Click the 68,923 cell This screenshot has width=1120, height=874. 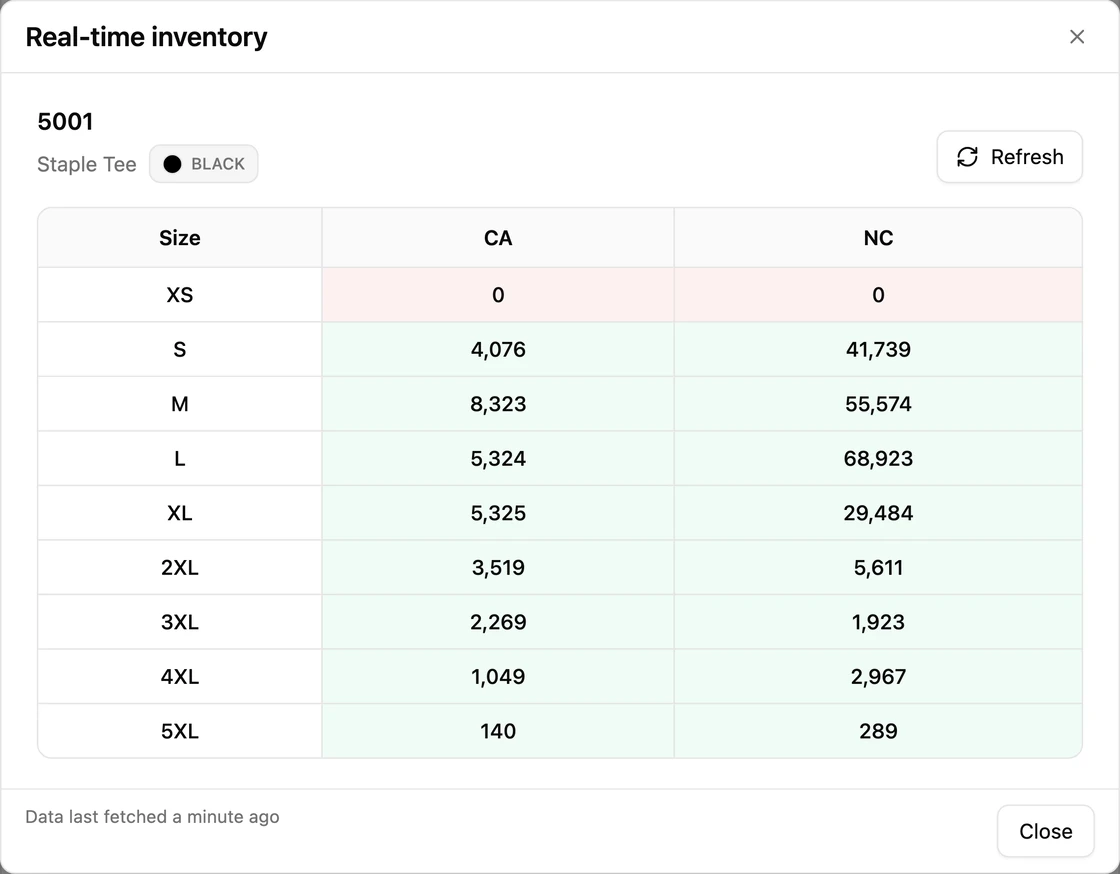tap(878, 458)
